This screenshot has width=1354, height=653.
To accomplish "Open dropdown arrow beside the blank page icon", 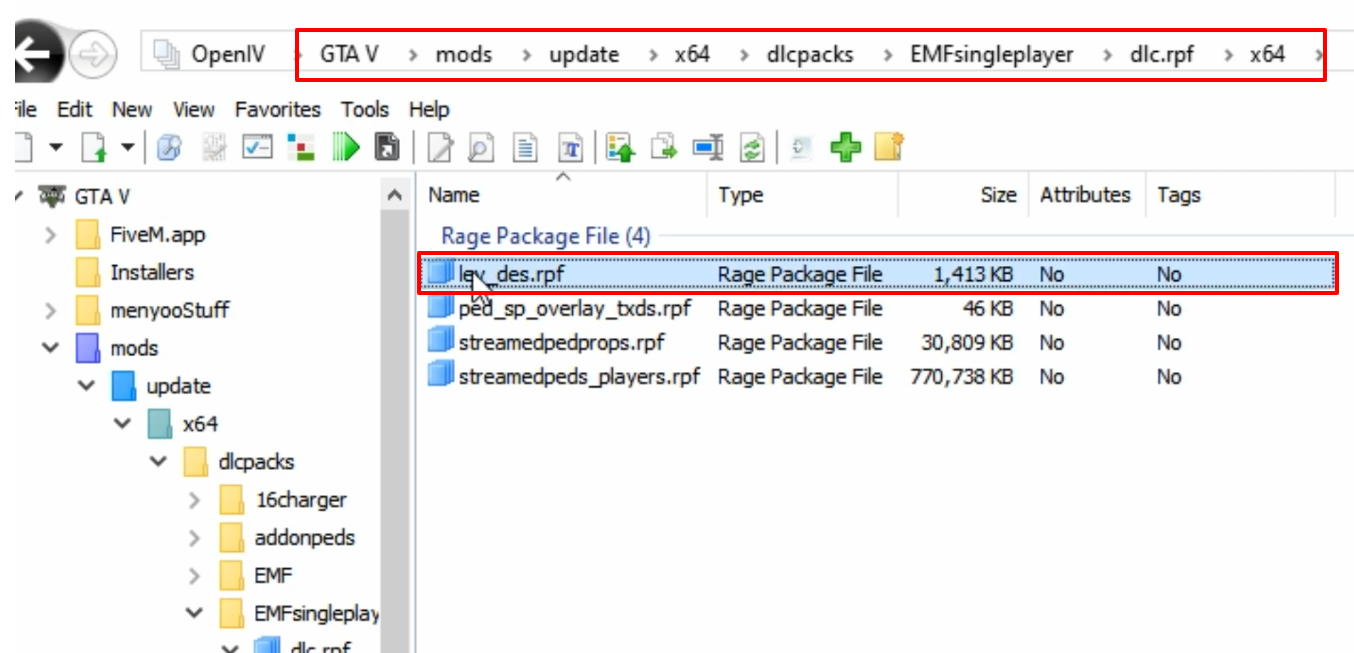I will tap(56, 148).
